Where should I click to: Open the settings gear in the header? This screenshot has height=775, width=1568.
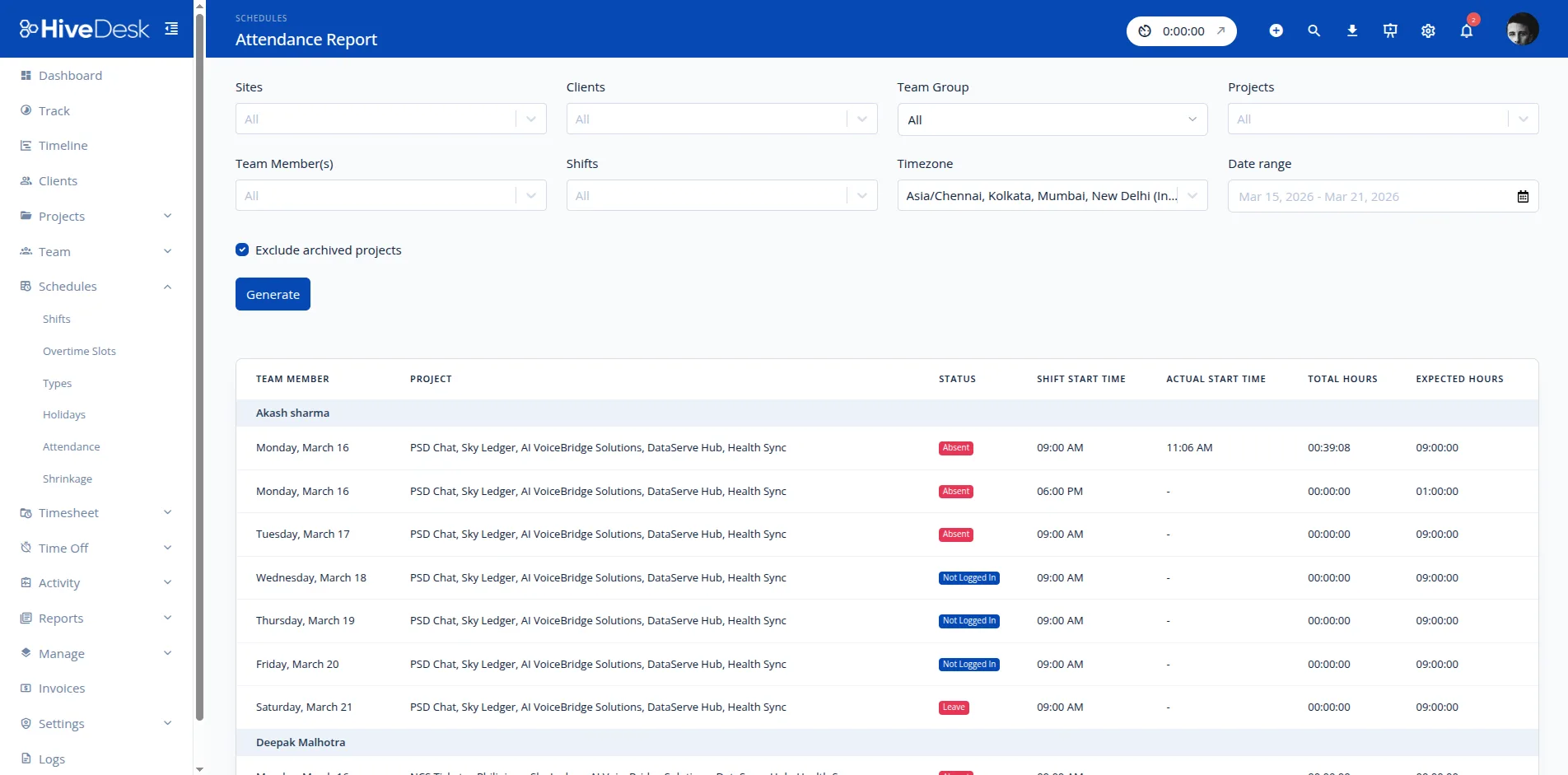click(1427, 30)
